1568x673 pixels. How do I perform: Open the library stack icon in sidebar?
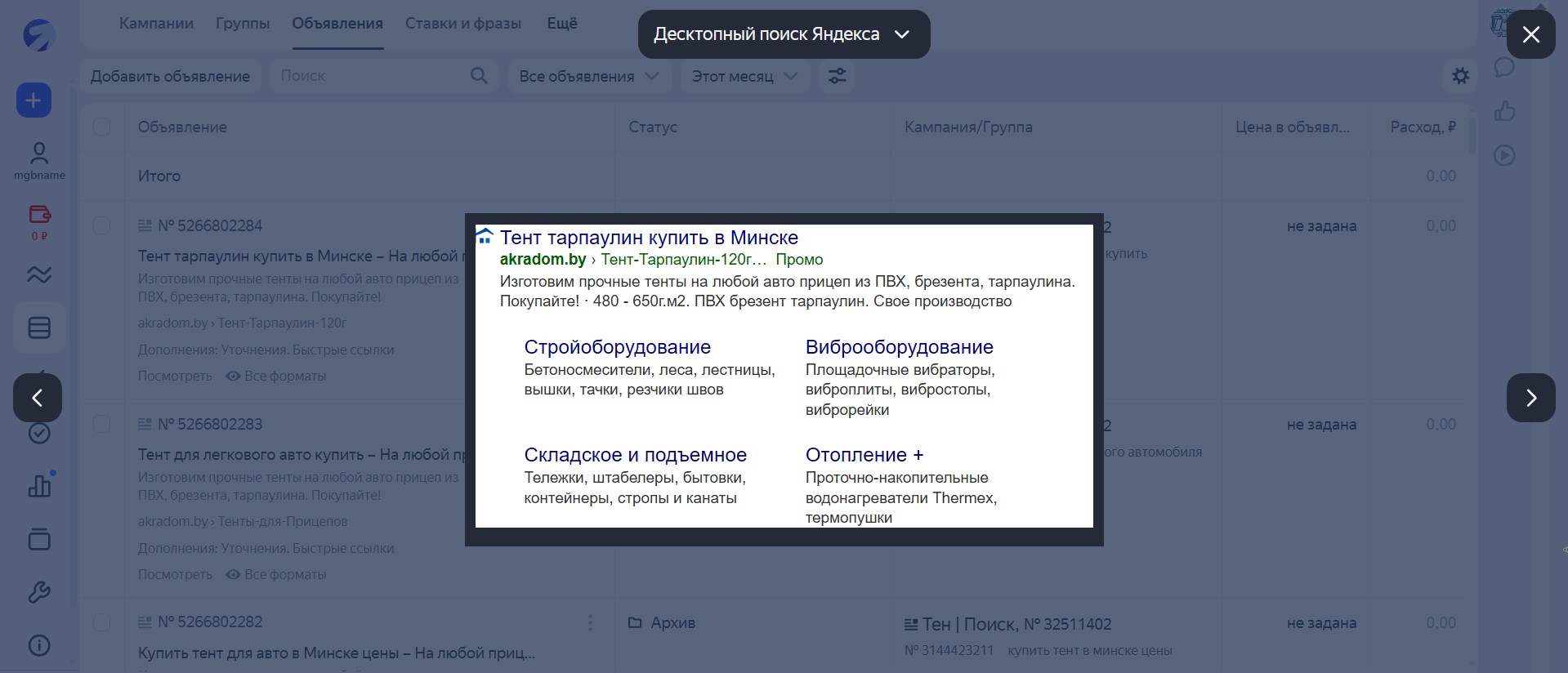point(39,539)
